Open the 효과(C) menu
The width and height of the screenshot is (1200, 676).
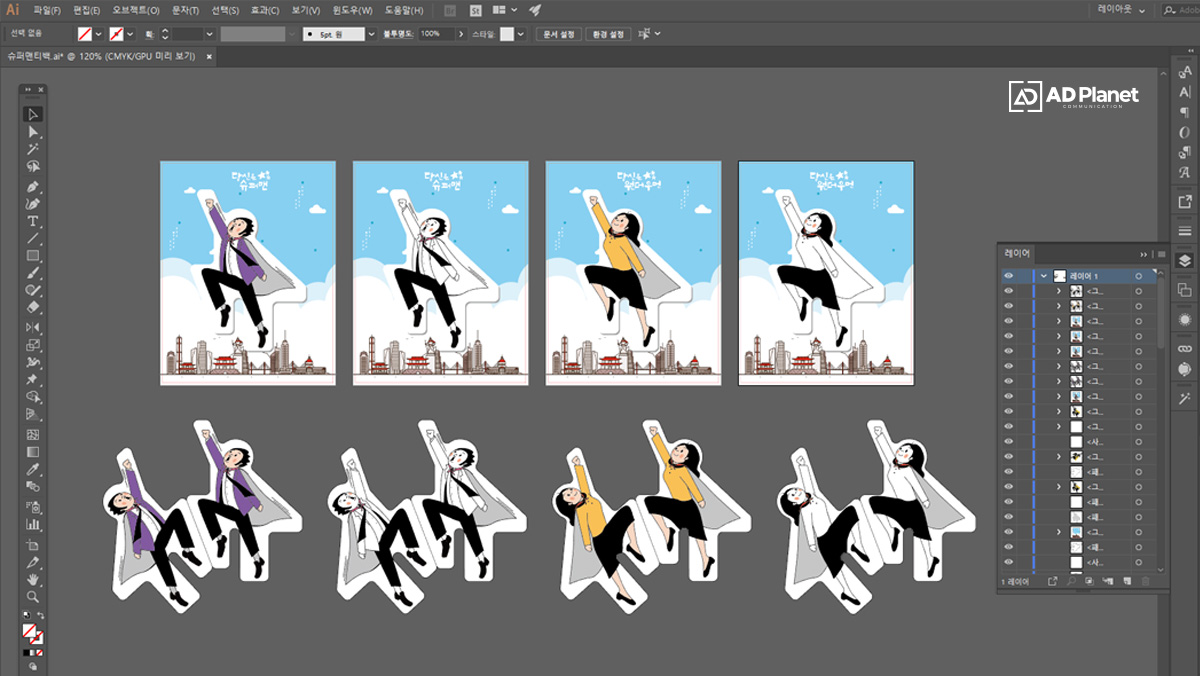[265, 10]
